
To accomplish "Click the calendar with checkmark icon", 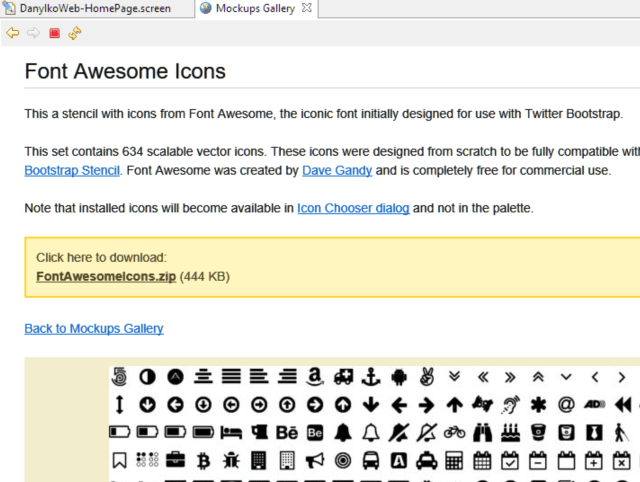I will 511,460.
